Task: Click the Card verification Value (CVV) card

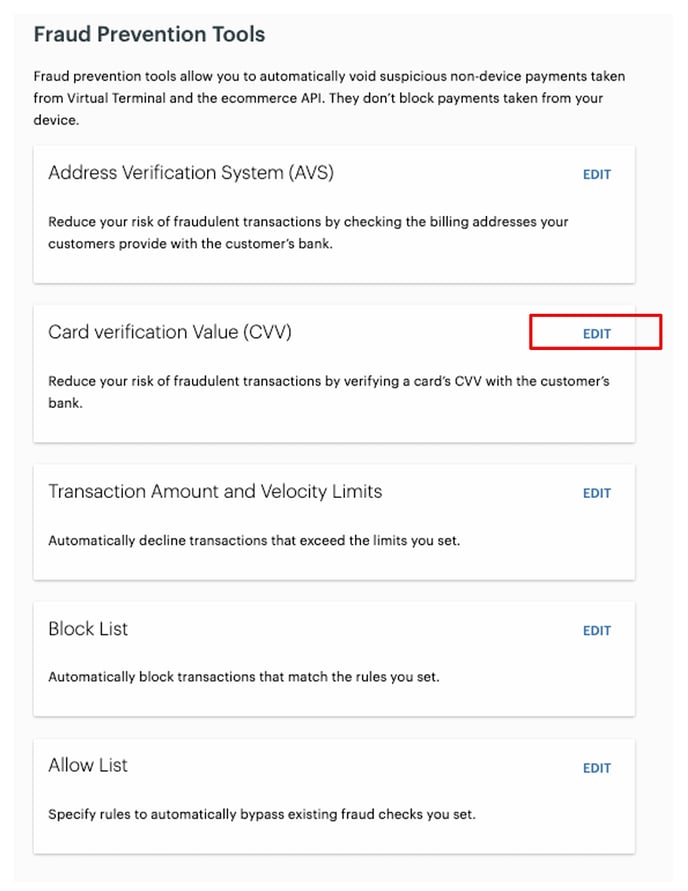Action: point(335,370)
